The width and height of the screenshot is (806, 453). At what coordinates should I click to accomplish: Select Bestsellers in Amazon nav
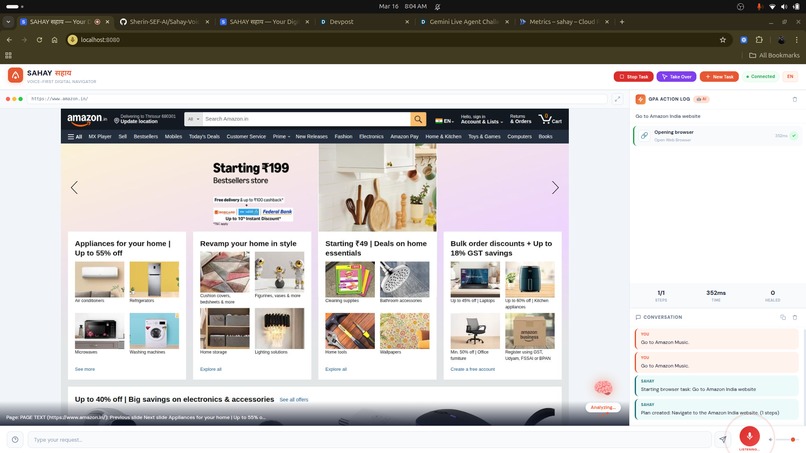[x=145, y=137]
